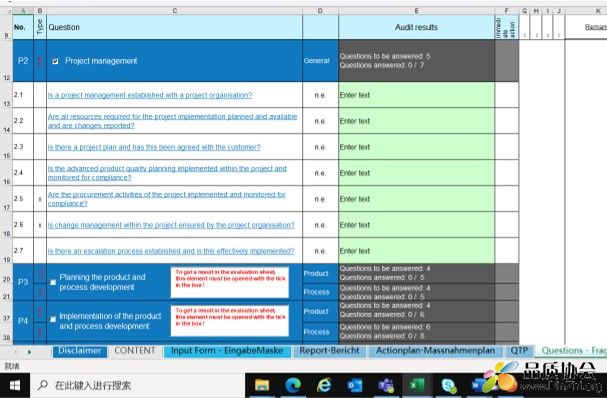Click the 'No.' header cell

tap(23, 27)
